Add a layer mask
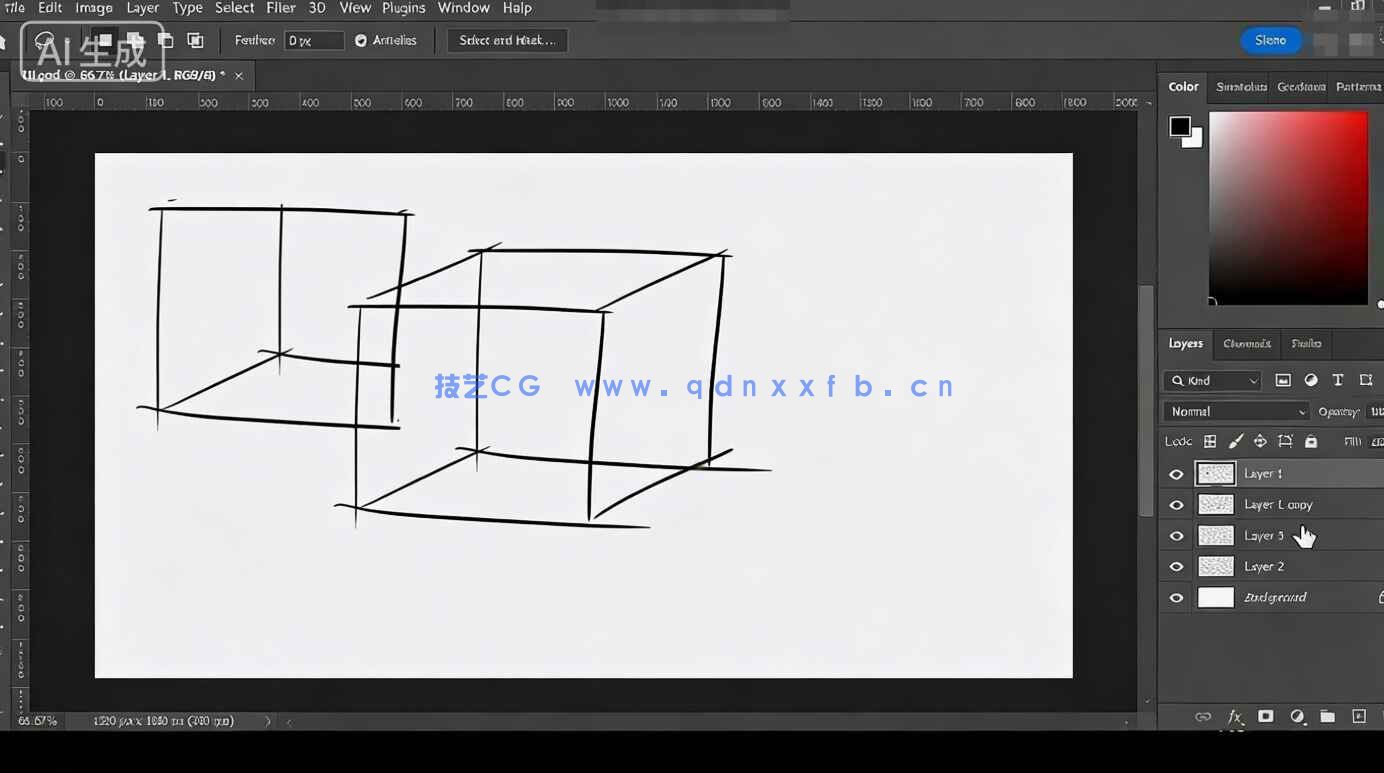This screenshot has width=1384, height=773. tap(1266, 717)
